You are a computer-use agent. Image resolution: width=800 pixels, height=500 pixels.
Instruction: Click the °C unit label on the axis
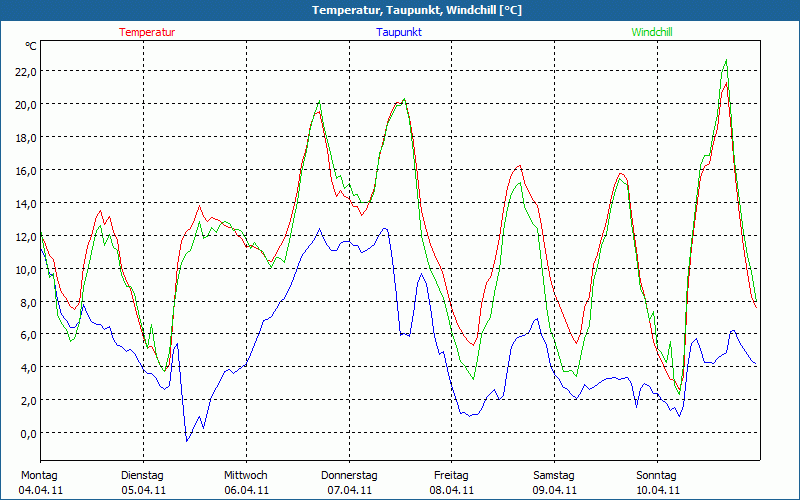point(31,46)
